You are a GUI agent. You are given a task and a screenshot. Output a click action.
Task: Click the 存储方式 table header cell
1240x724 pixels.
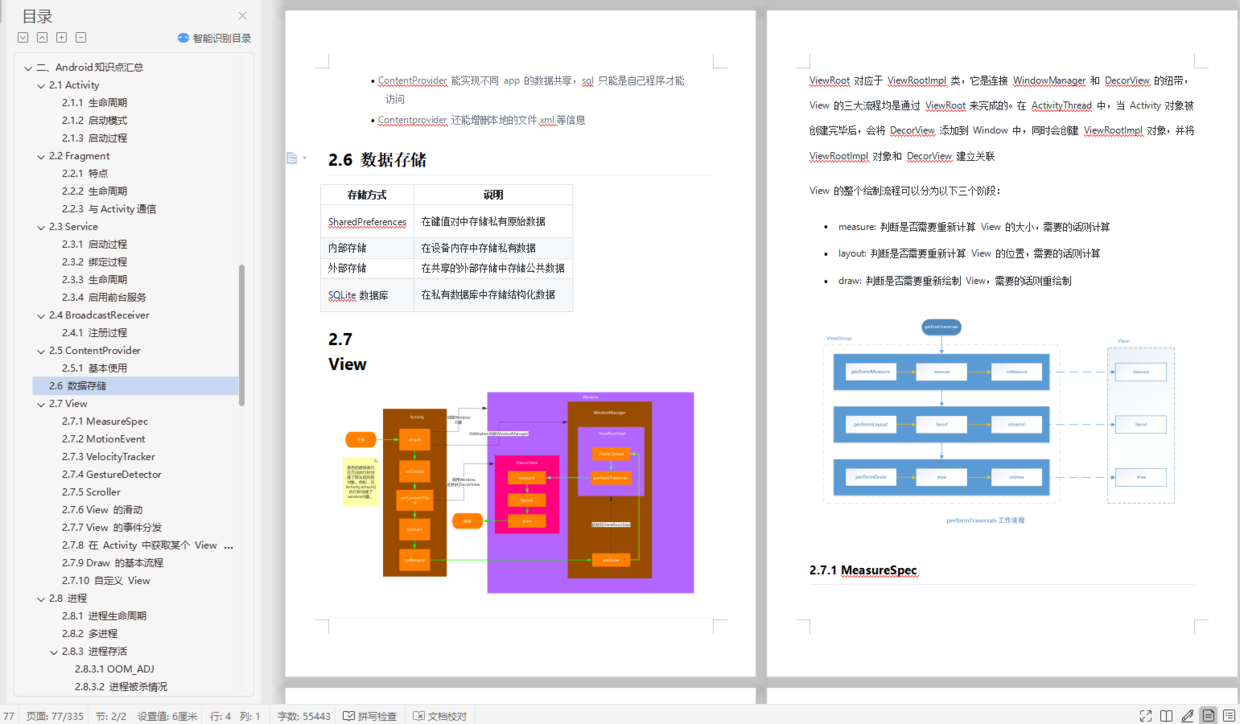click(367, 195)
